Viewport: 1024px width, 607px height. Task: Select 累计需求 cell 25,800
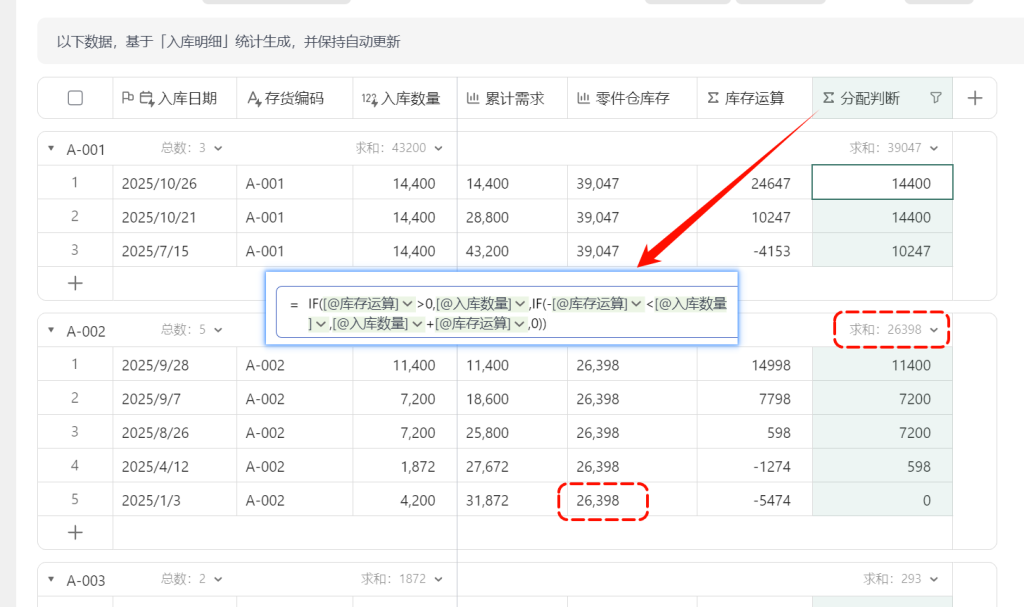[513, 433]
